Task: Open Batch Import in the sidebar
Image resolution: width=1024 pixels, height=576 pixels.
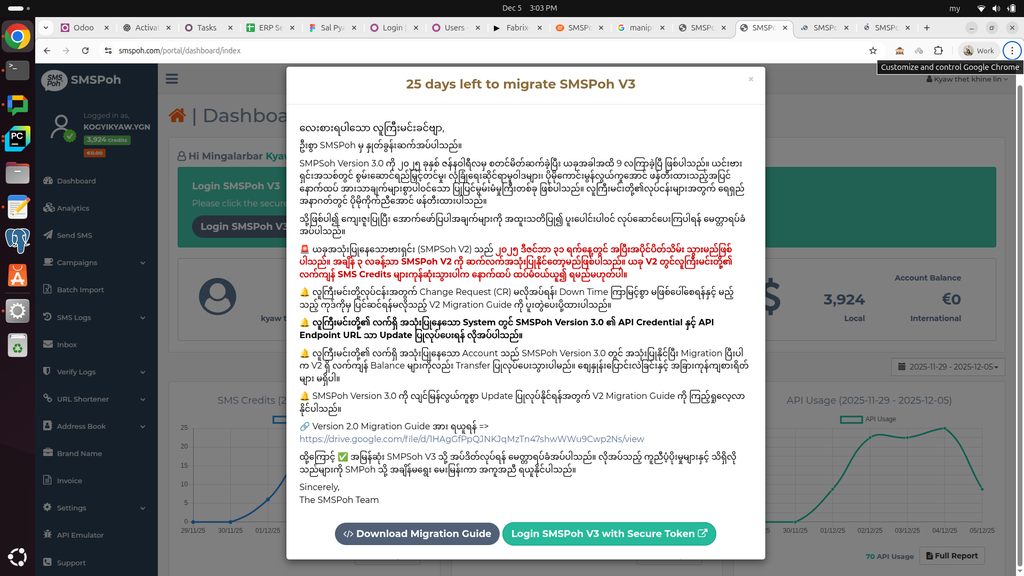Action: (80, 290)
